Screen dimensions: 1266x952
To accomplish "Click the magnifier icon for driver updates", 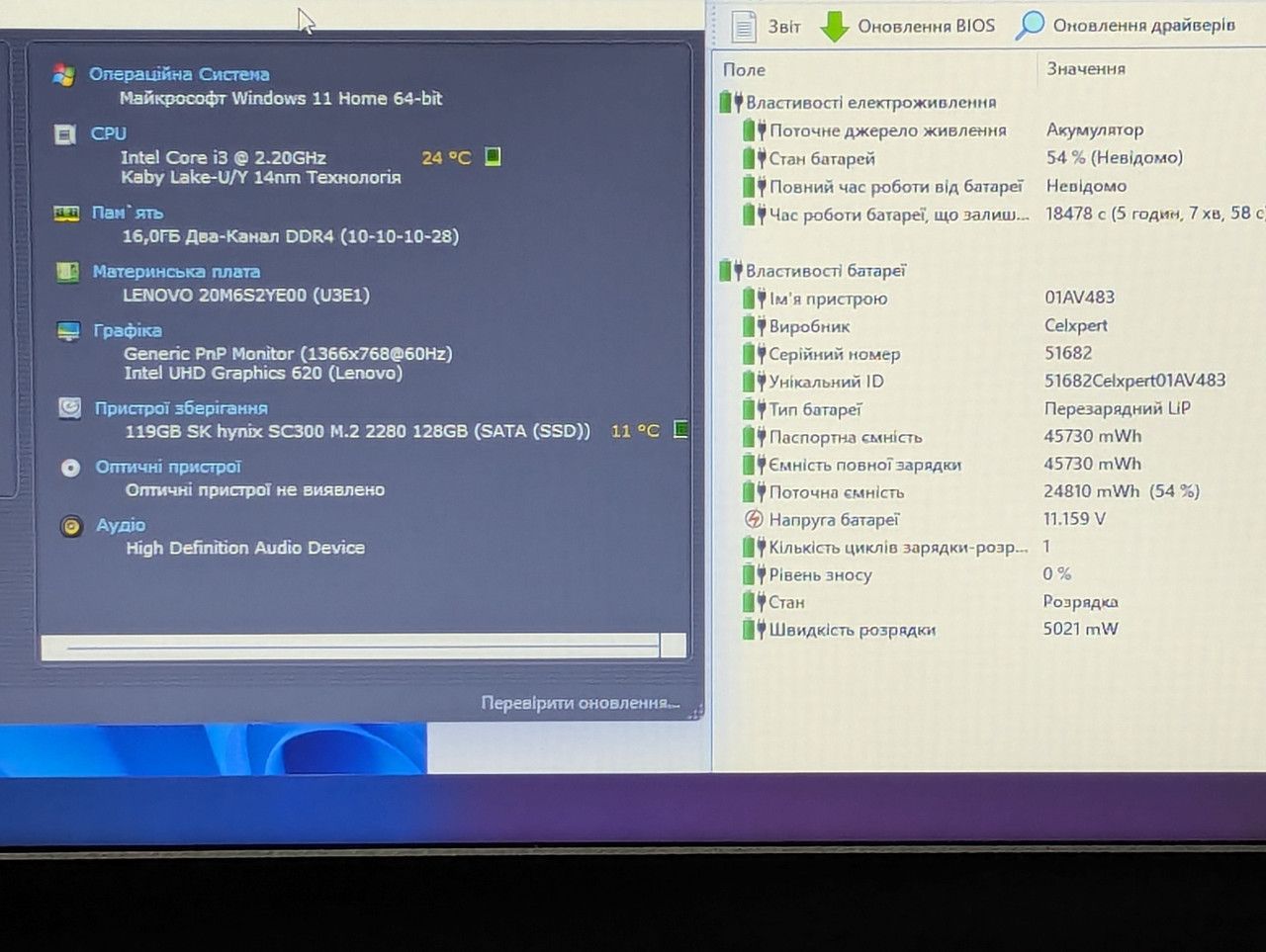I will pos(1030,26).
